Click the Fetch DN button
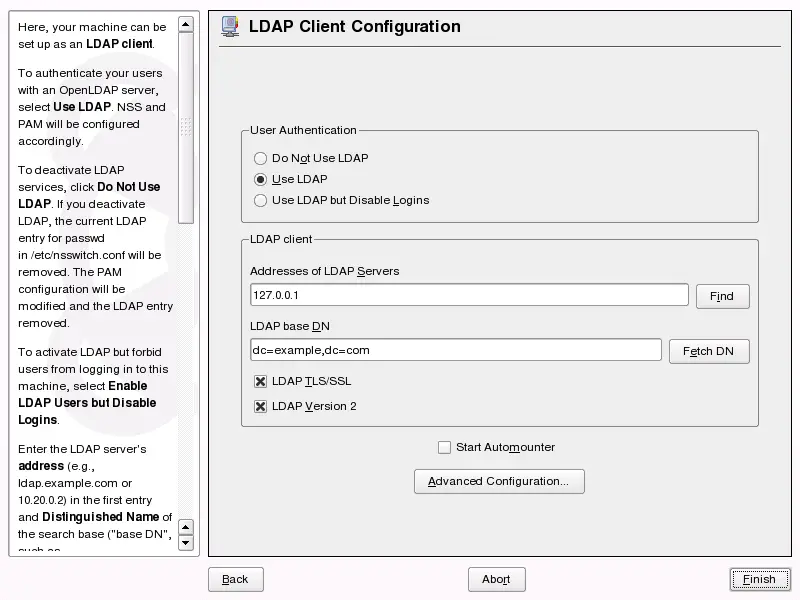This screenshot has width=800, height=600. click(709, 351)
